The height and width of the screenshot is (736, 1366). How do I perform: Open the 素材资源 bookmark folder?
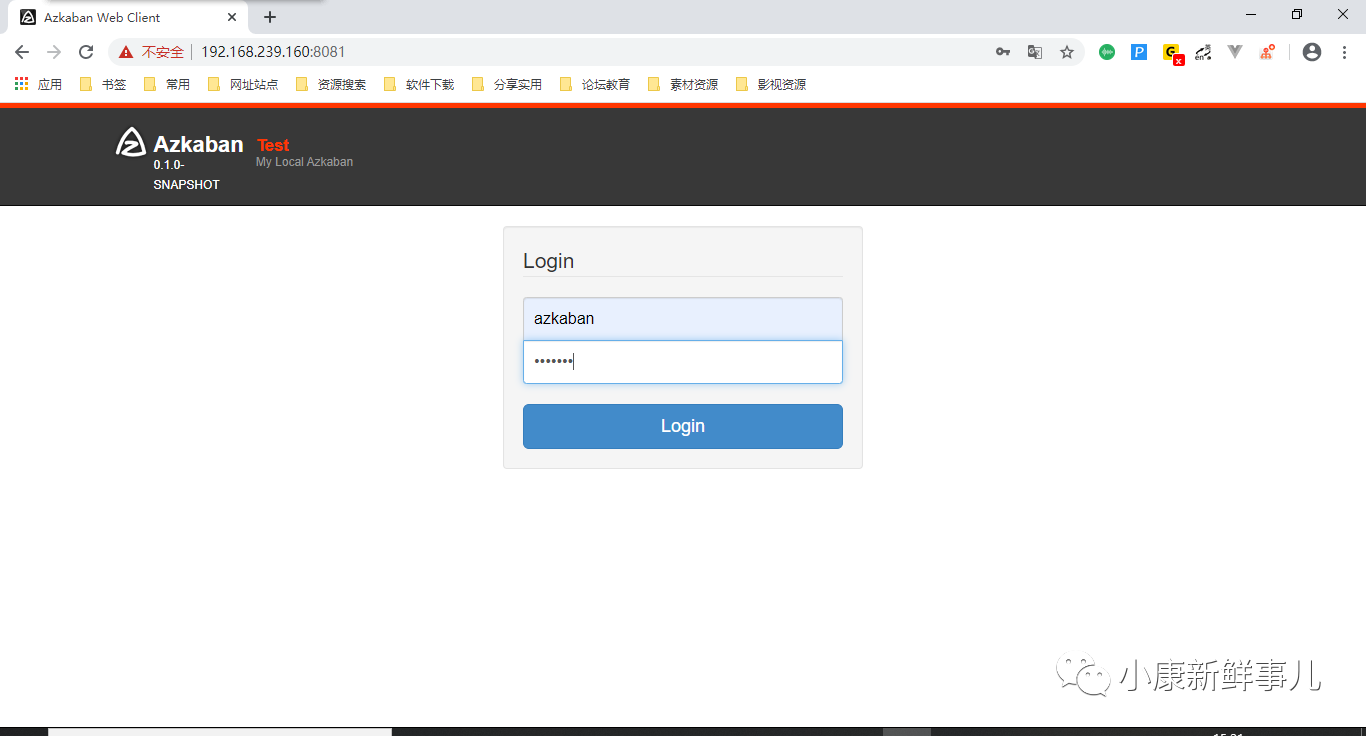coord(683,85)
